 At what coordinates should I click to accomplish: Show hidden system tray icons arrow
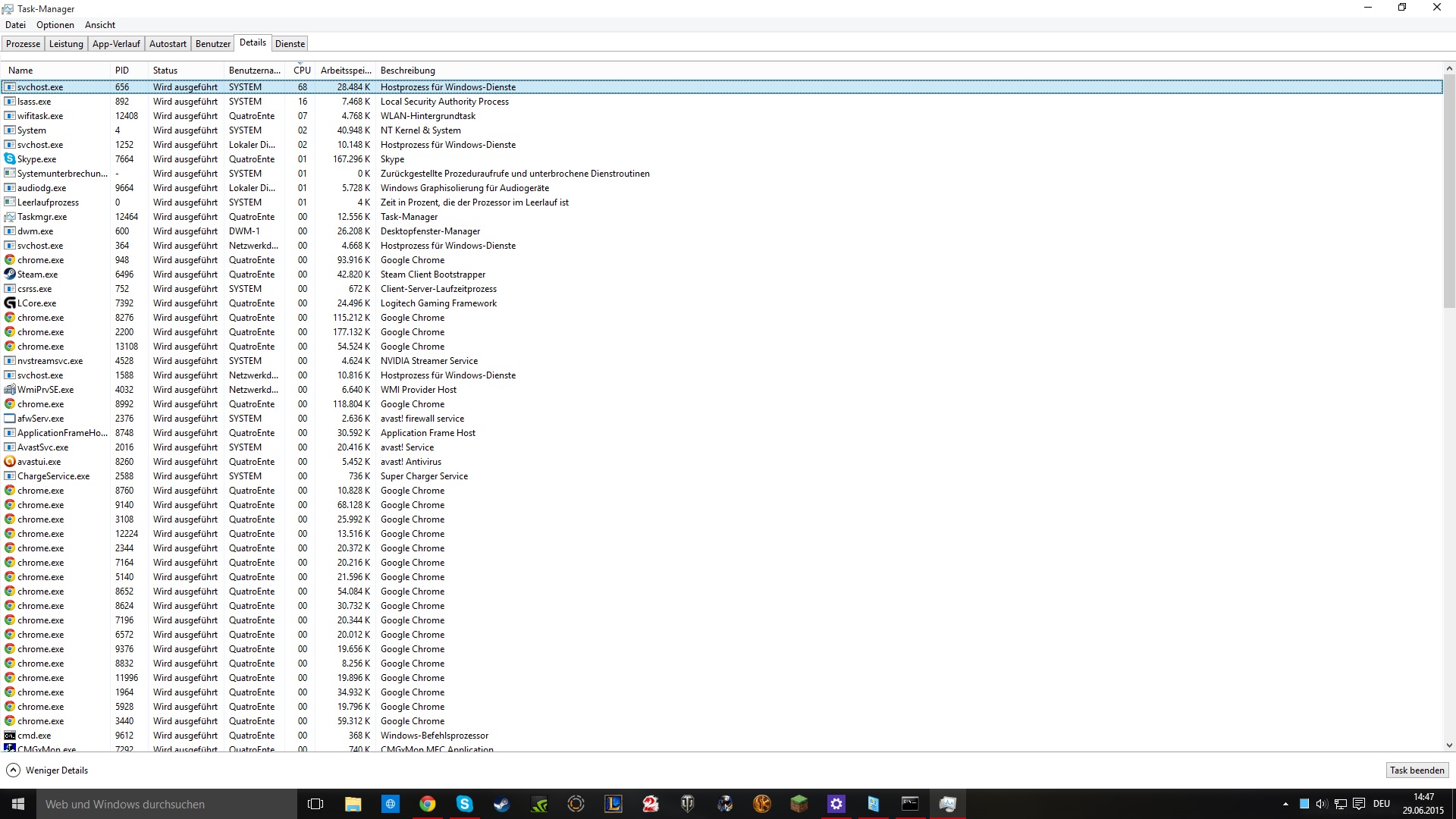point(1285,804)
